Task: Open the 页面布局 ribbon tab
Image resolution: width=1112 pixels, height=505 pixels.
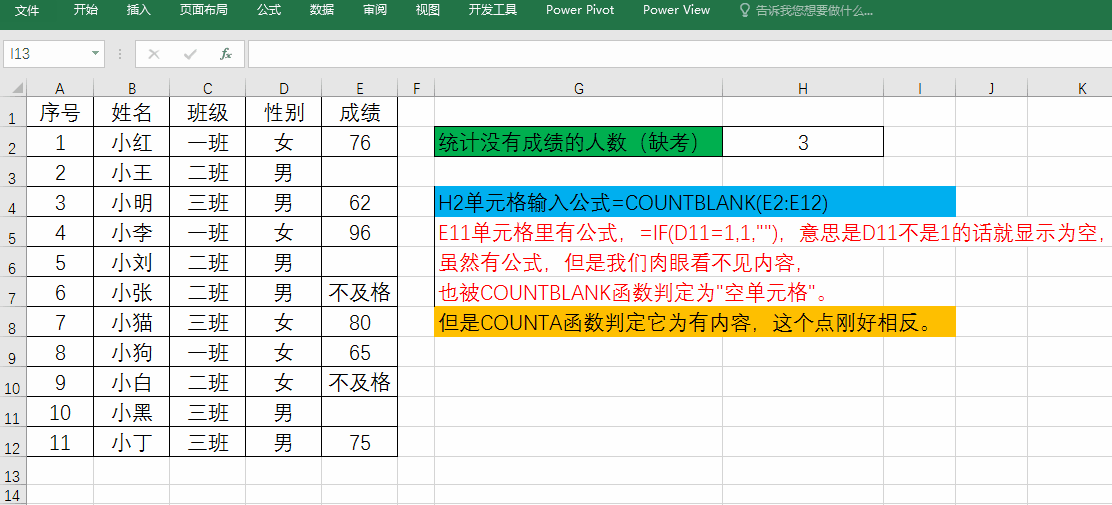Action: pyautogui.click(x=204, y=10)
